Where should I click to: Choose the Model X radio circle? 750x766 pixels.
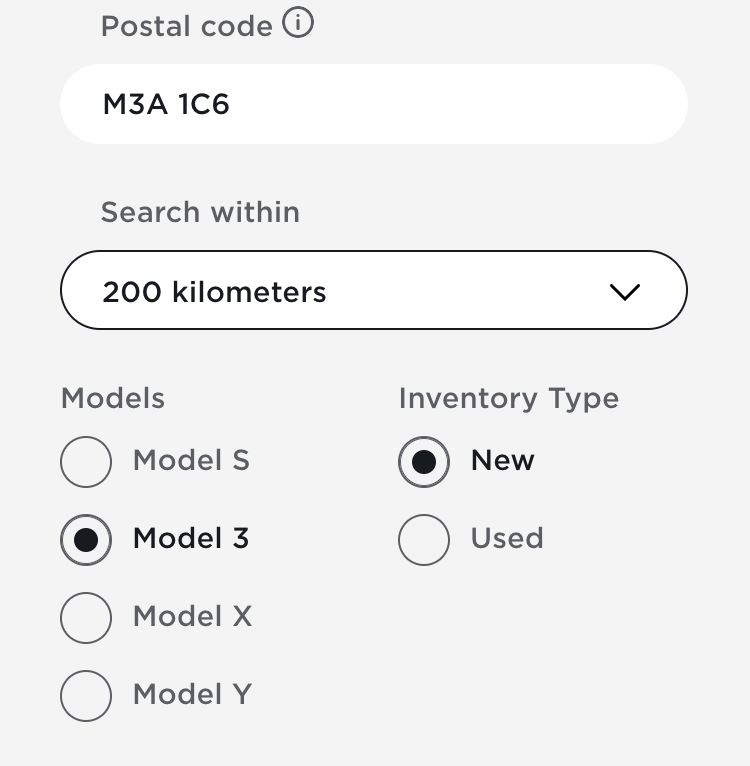86,618
